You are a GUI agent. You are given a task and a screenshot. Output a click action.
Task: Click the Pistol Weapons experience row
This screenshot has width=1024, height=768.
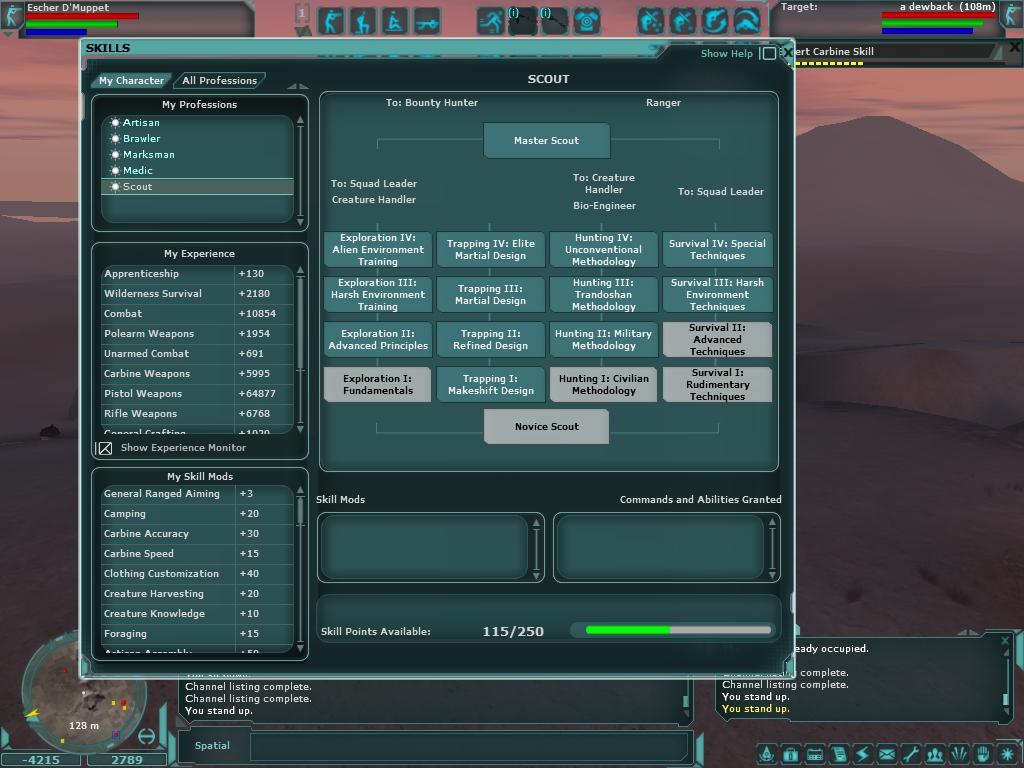click(x=198, y=394)
